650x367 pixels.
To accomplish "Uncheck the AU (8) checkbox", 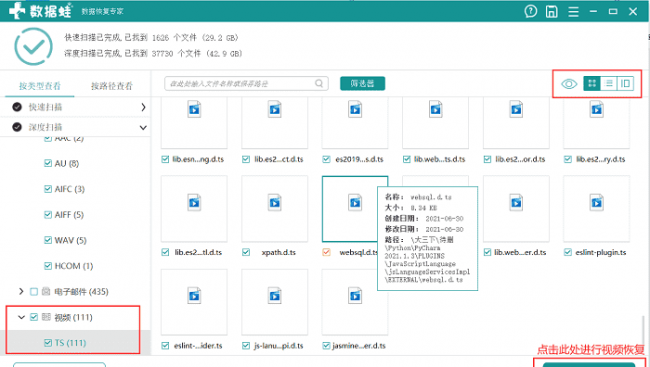I will [48, 163].
